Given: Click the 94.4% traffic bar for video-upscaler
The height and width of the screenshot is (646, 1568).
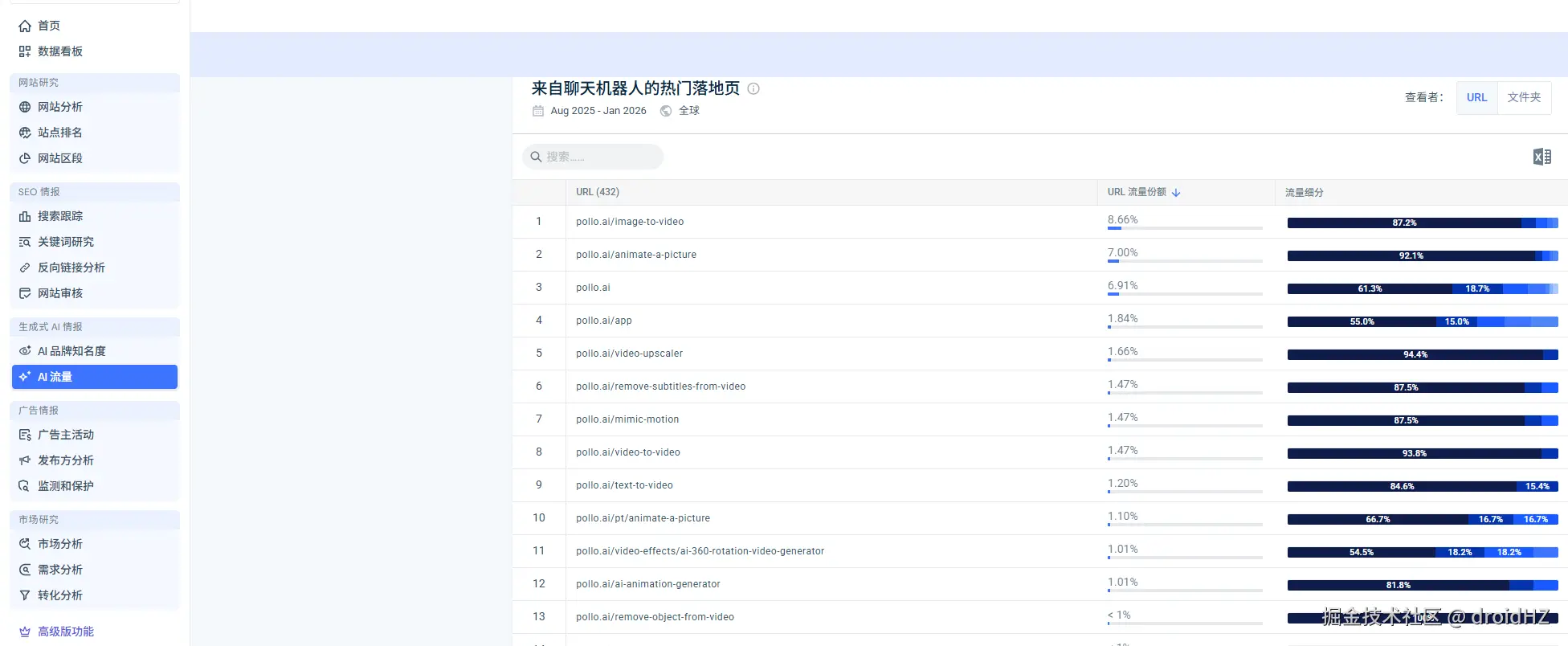Looking at the screenshot, I should [1415, 354].
